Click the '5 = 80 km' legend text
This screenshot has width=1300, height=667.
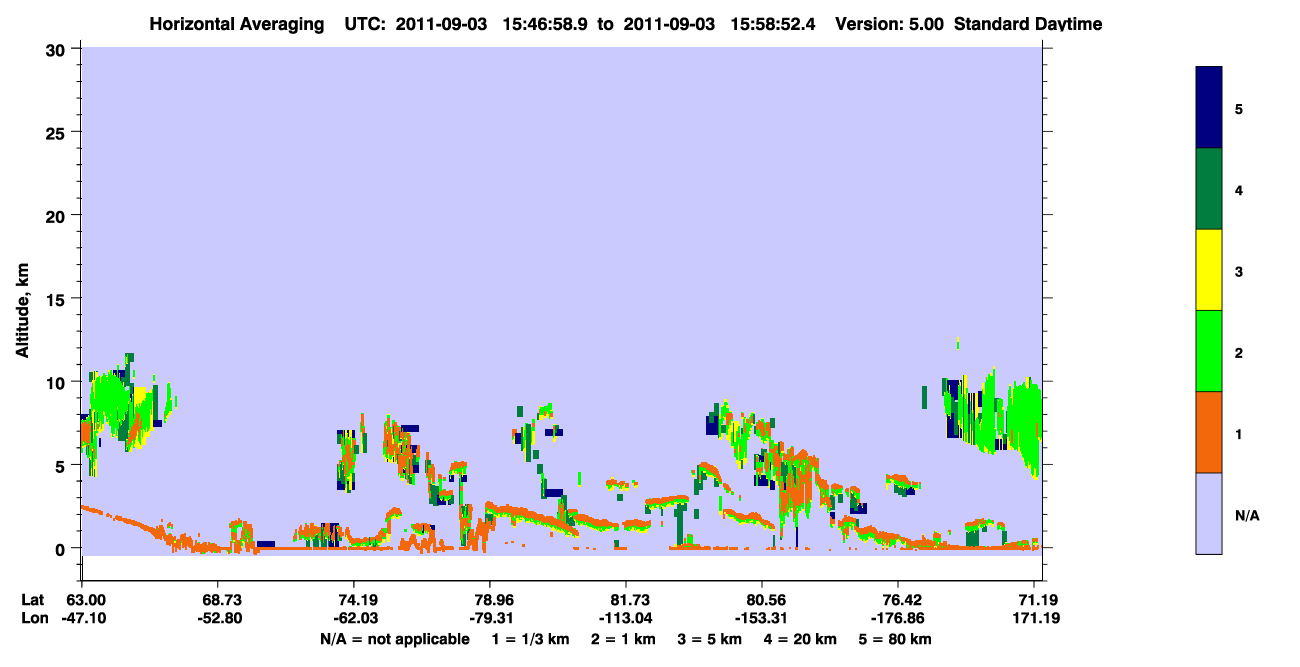(x=896, y=639)
